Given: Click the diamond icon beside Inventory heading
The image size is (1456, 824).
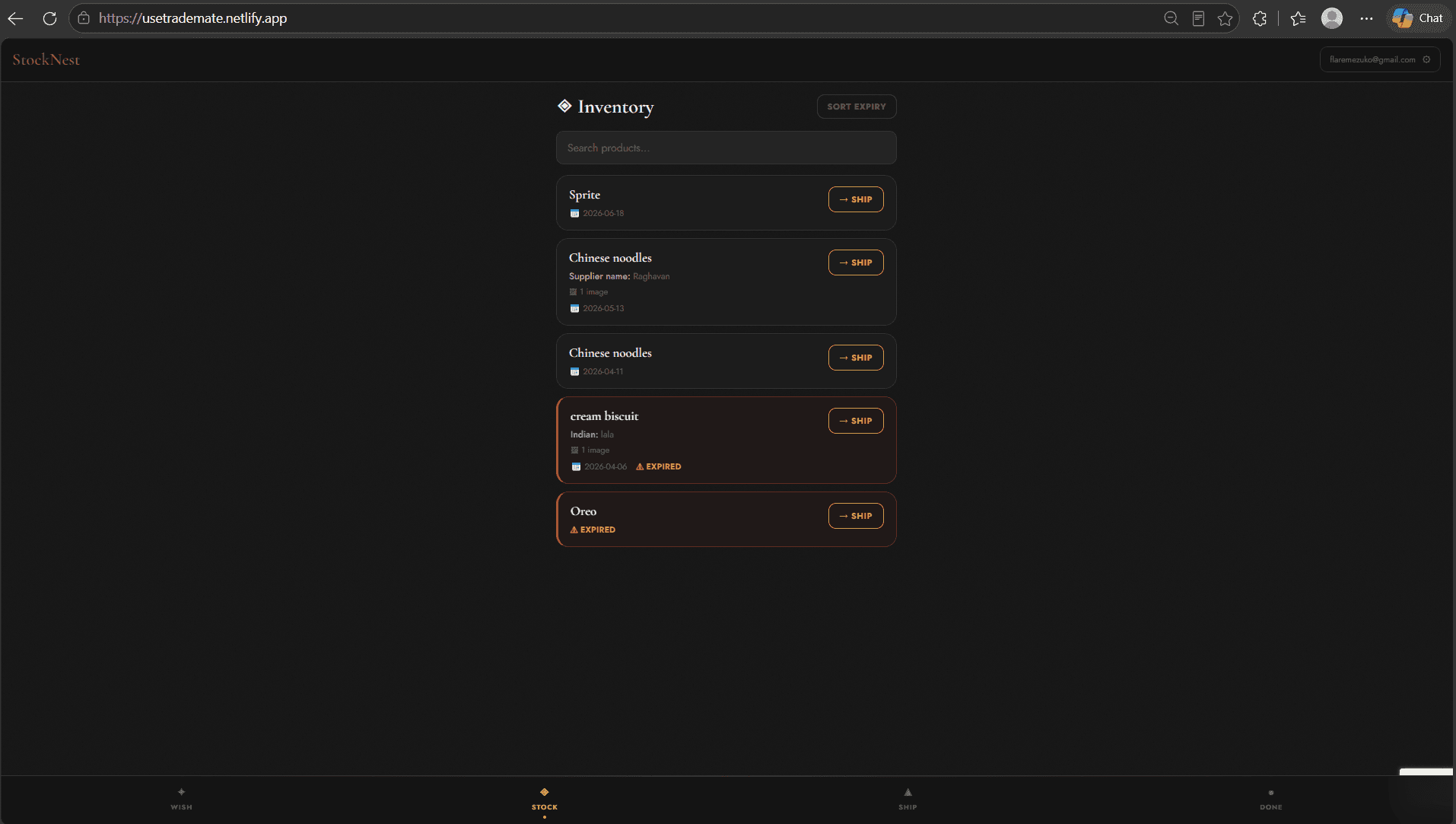Looking at the screenshot, I should [564, 106].
